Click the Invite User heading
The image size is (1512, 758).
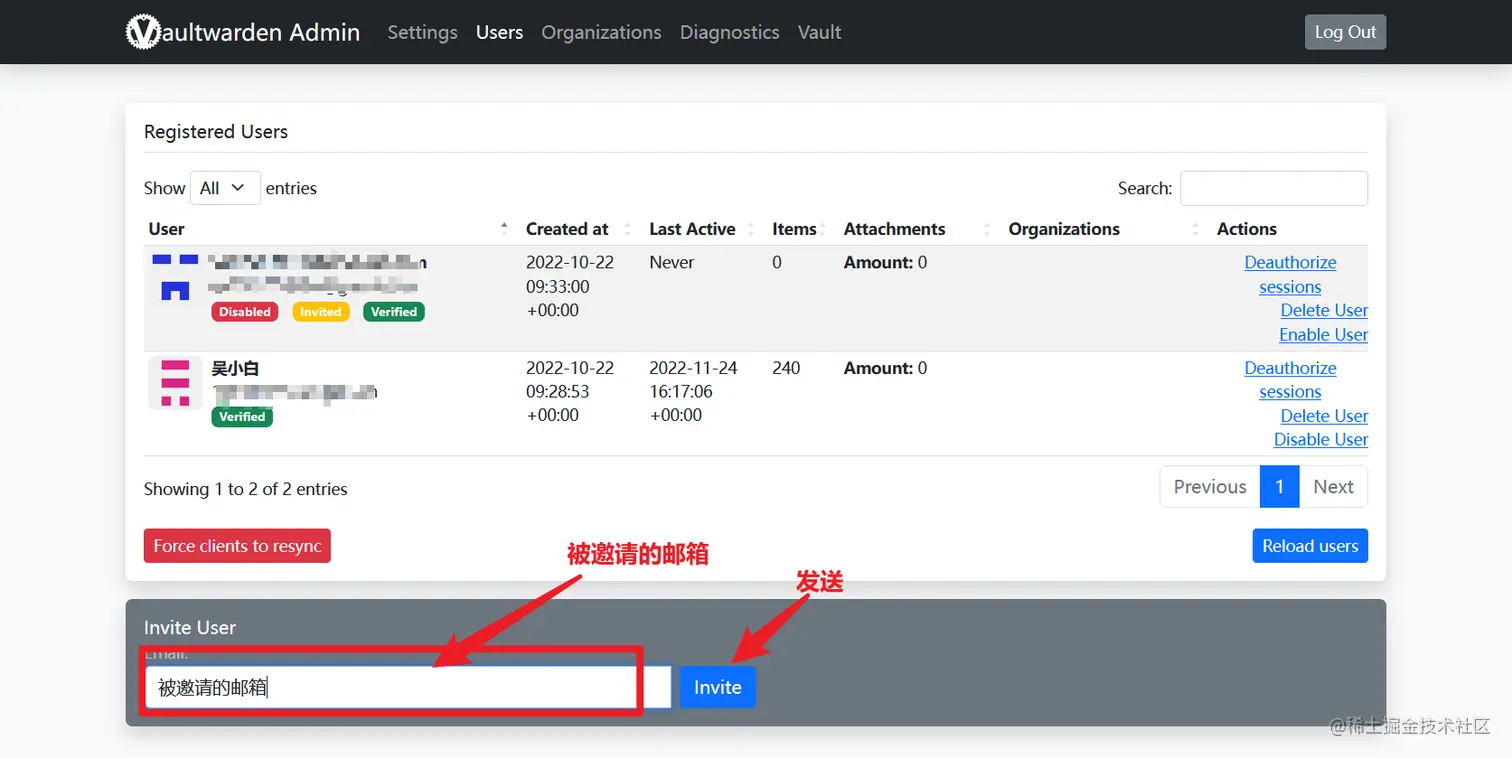coord(190,628)
